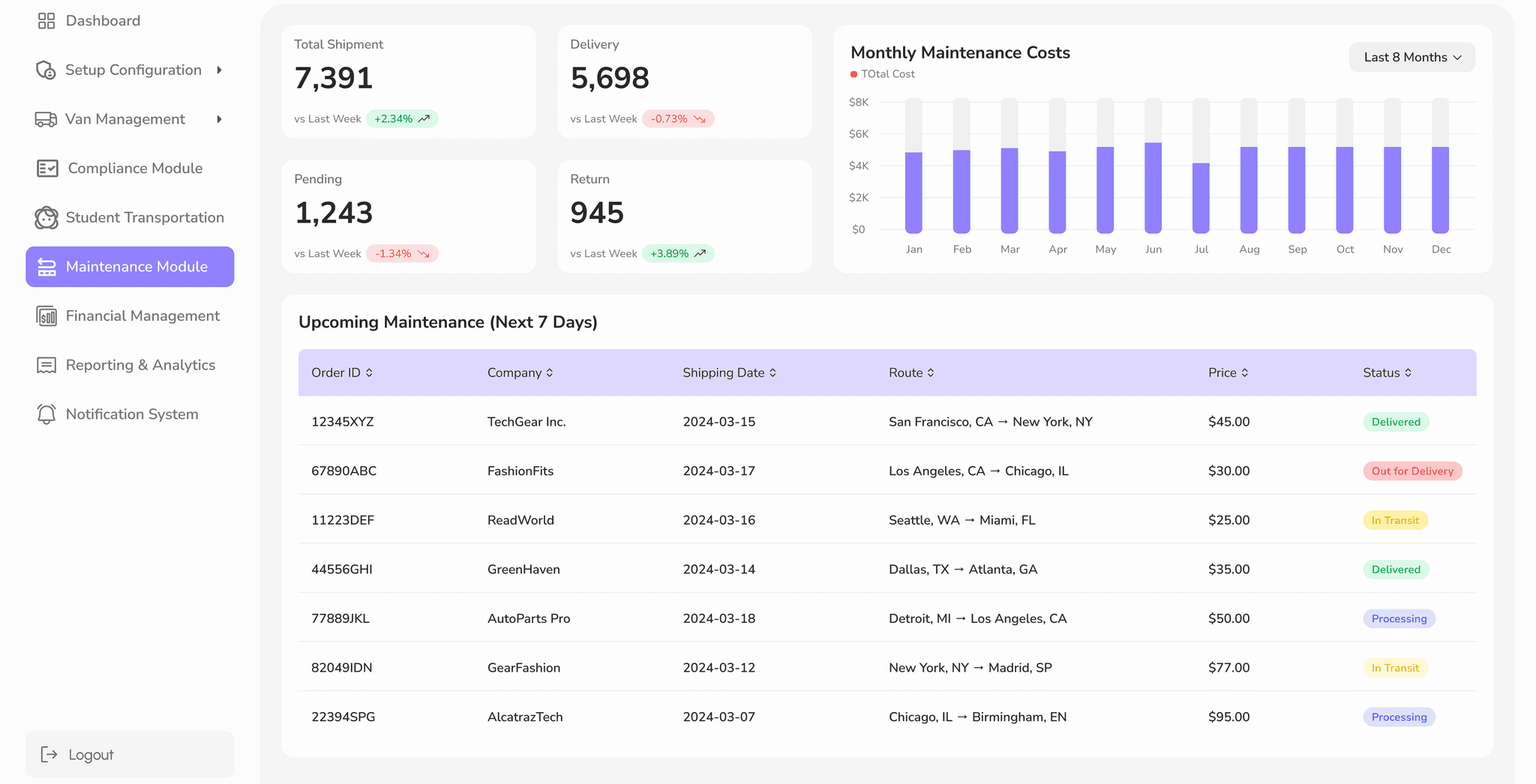Open the Last 8 Months dropdown
1536x784 pixels.
pyautogui.click(x=1411, y=58)
